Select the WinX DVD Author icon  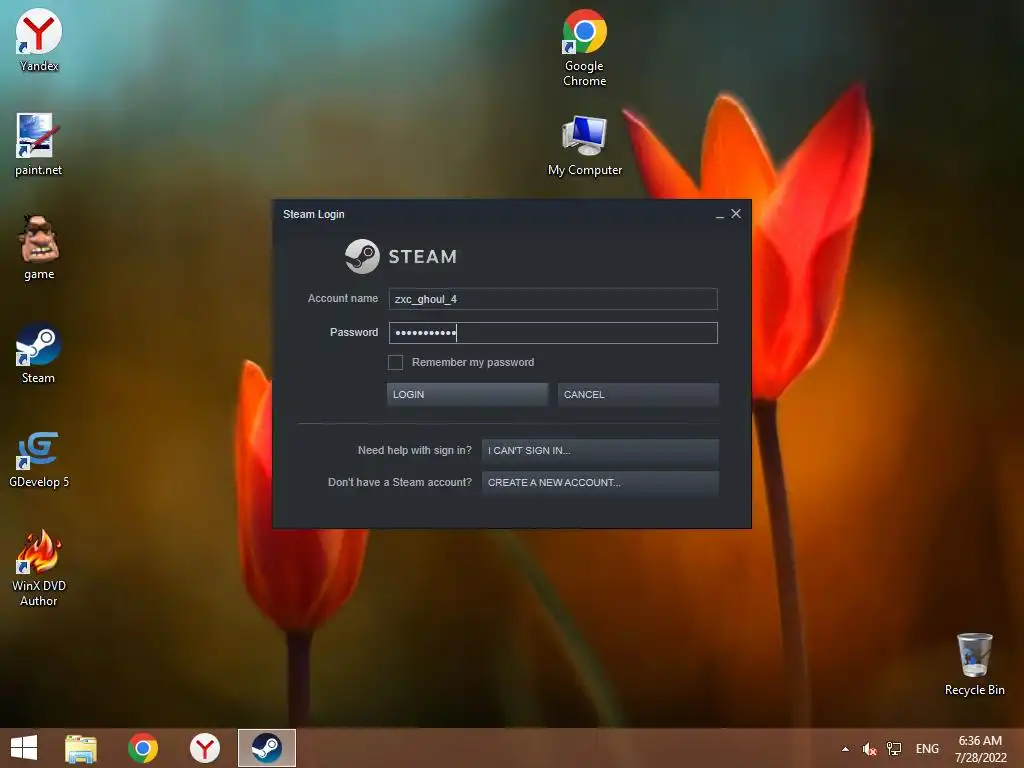pos(39,568)
